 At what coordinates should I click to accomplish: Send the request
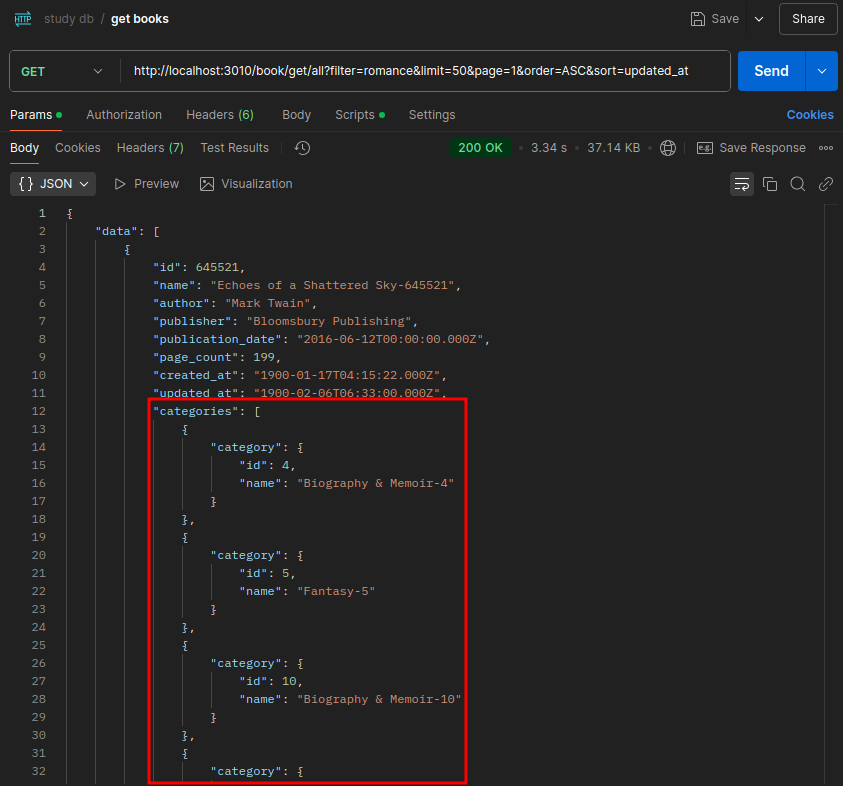pos(771,71)
